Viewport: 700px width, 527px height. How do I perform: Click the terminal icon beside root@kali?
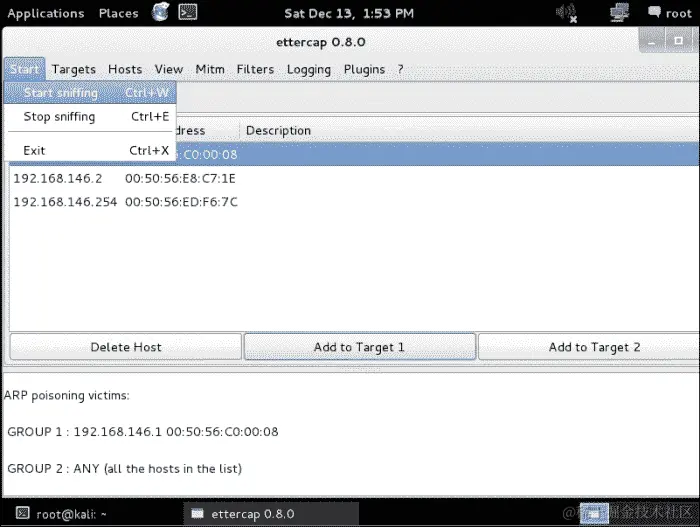(x=22, y=513)
